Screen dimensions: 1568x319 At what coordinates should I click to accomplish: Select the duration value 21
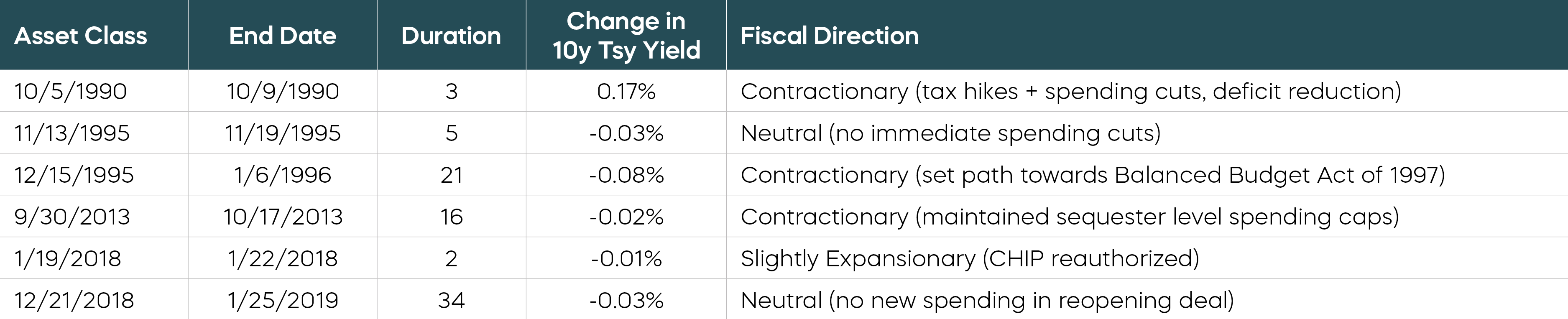point(451,175)
